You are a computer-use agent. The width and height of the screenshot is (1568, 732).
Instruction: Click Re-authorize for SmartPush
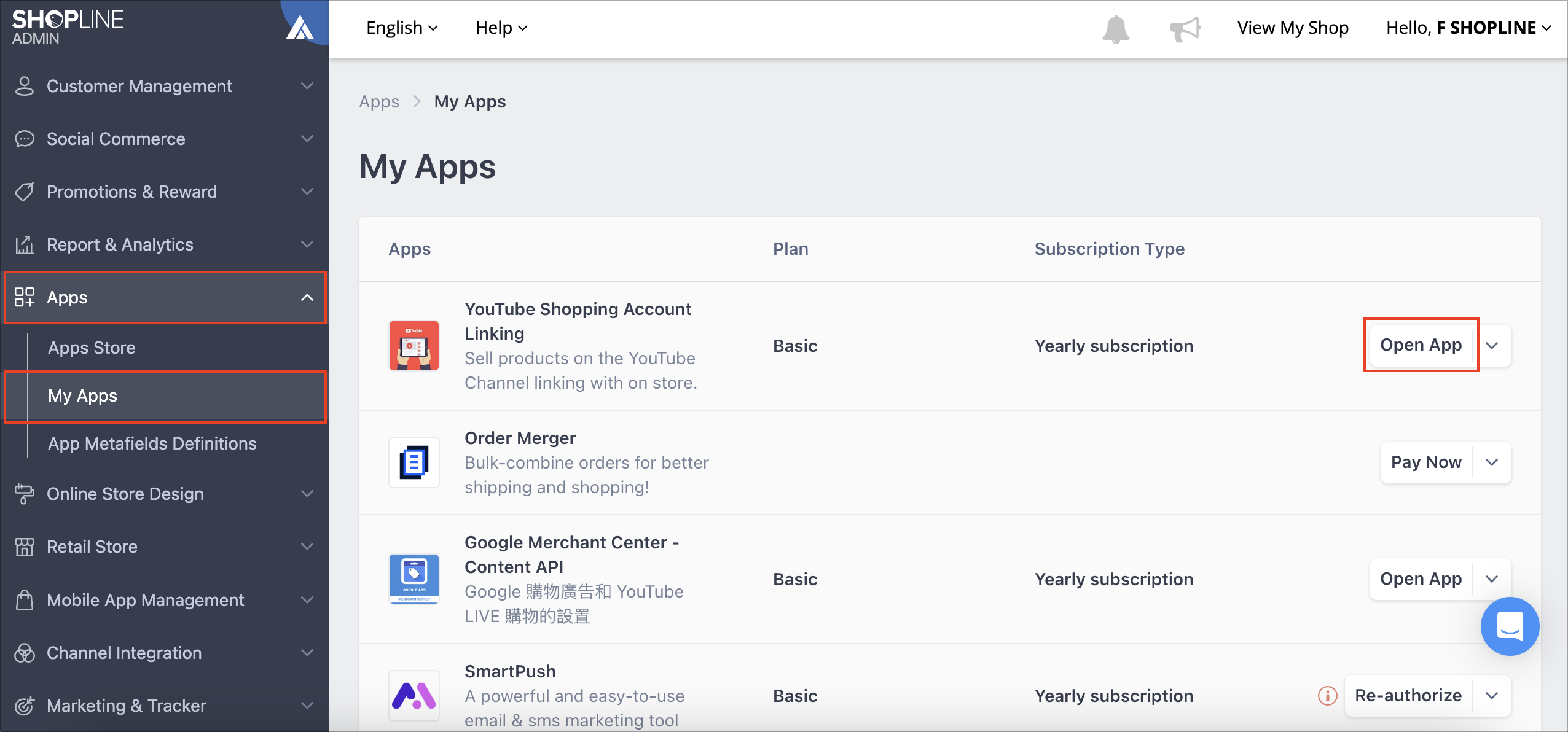pyautogui.click(x=1408, y=696)
